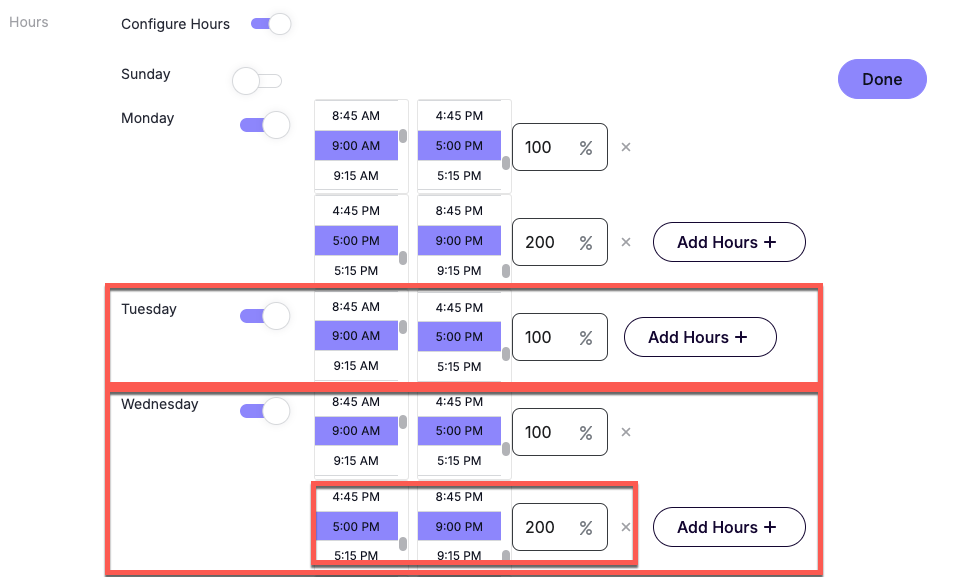
Task: Edit Monday's 100 percent field
Action: [x=559, y=147]
